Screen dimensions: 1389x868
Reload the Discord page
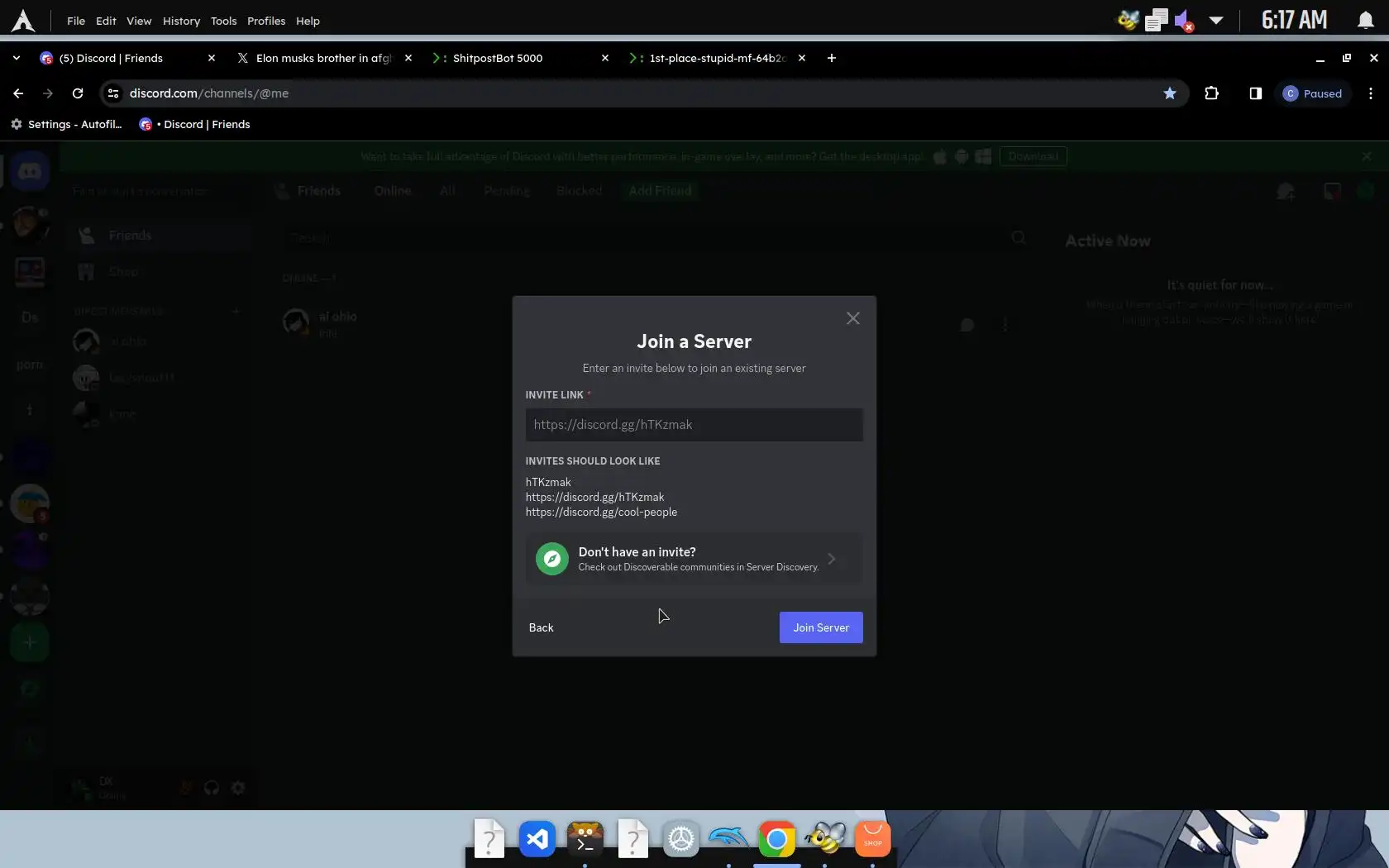(78, 93)
